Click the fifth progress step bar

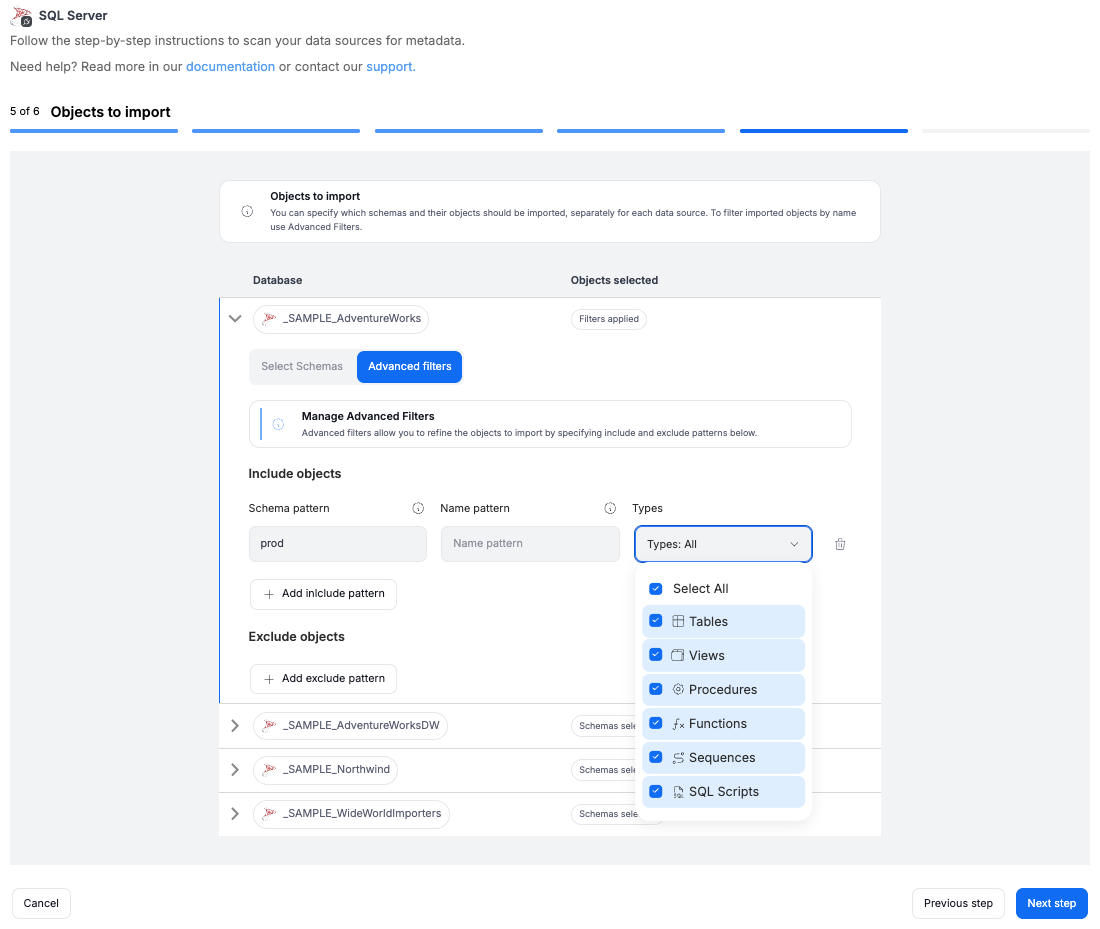[x=824, y=131]
